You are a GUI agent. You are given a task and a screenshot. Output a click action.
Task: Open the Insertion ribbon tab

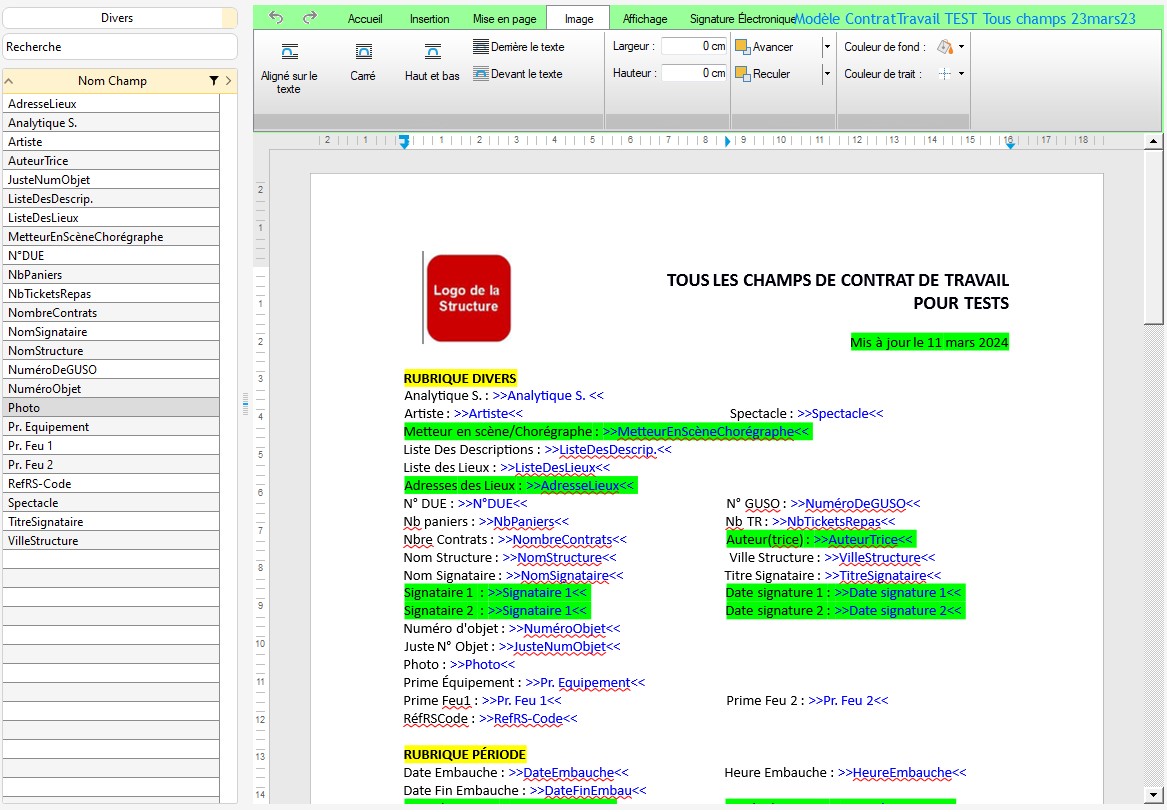tap(429, 19)
